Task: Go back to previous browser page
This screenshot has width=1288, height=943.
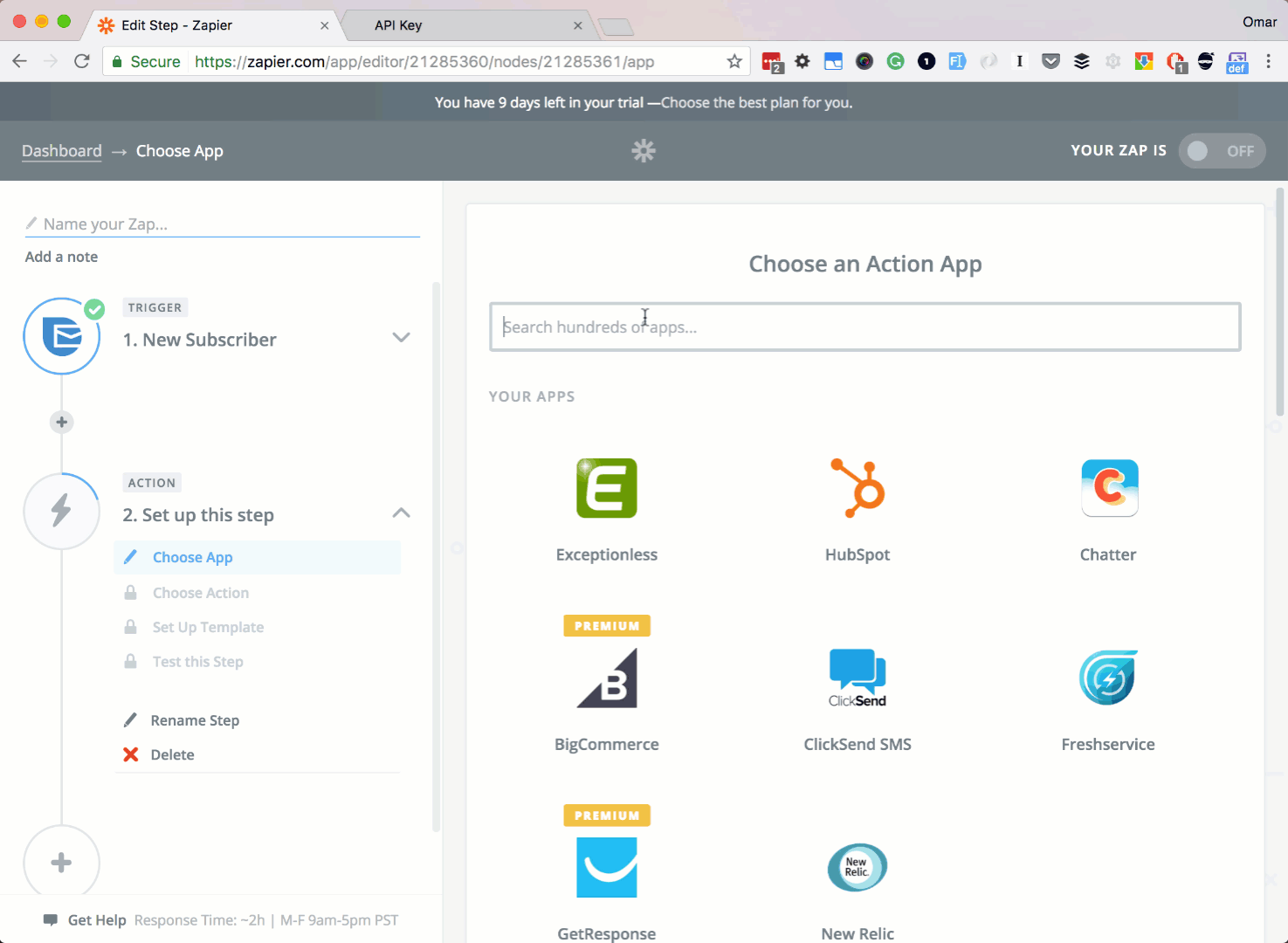Action: tap(20, 61)
